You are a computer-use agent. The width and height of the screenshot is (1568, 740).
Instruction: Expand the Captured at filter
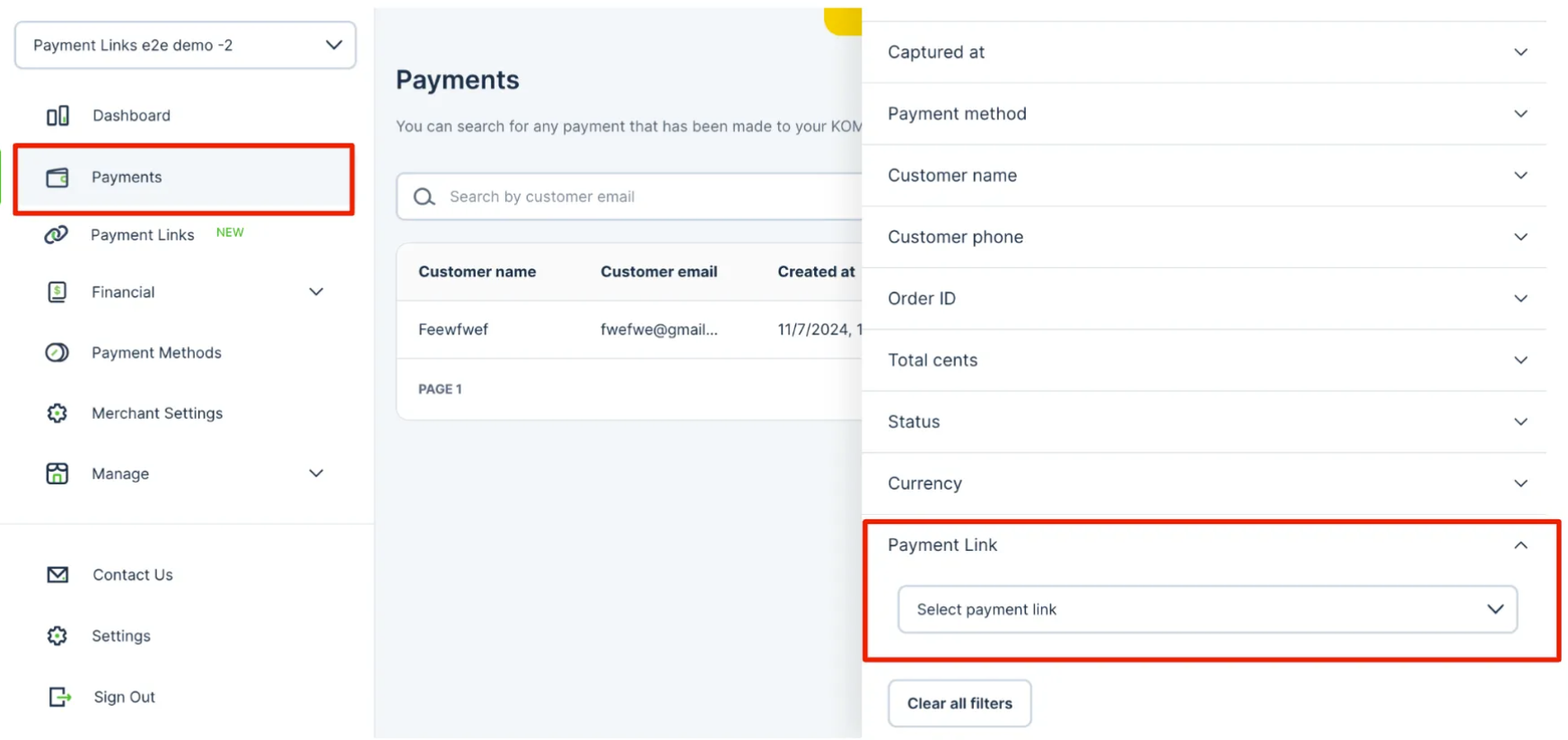tap(1204, 52)
